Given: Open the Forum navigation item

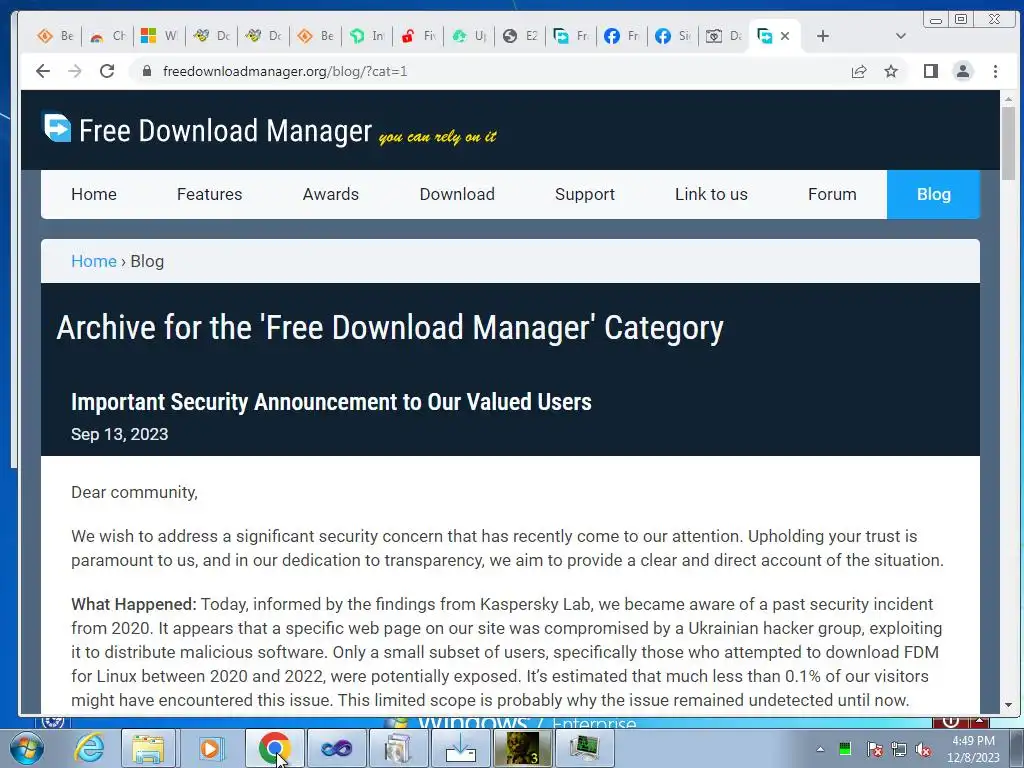Looking at the screenshot, I should (831, 194).
